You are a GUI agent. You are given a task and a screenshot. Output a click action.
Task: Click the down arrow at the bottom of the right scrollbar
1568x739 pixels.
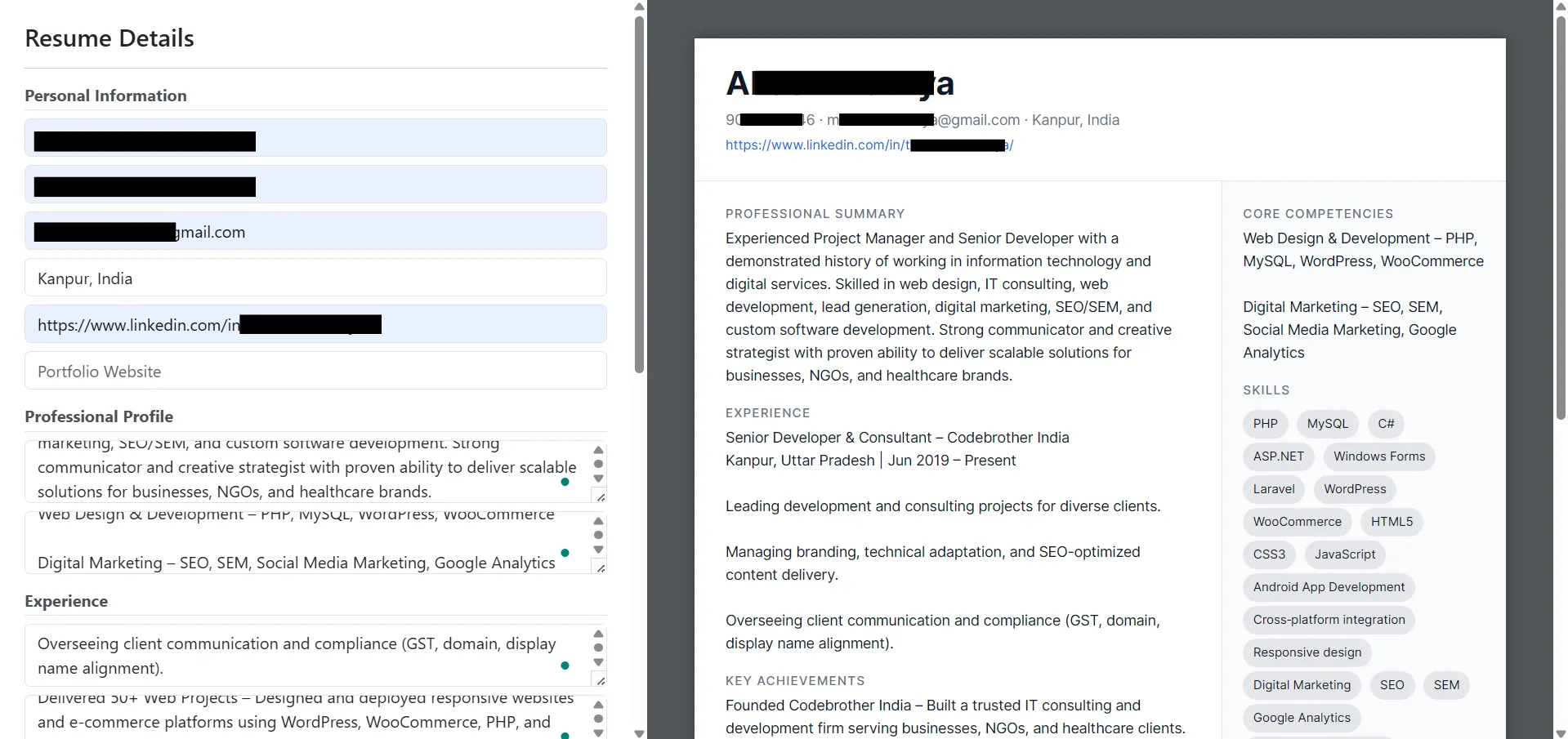coord(1559,733)
